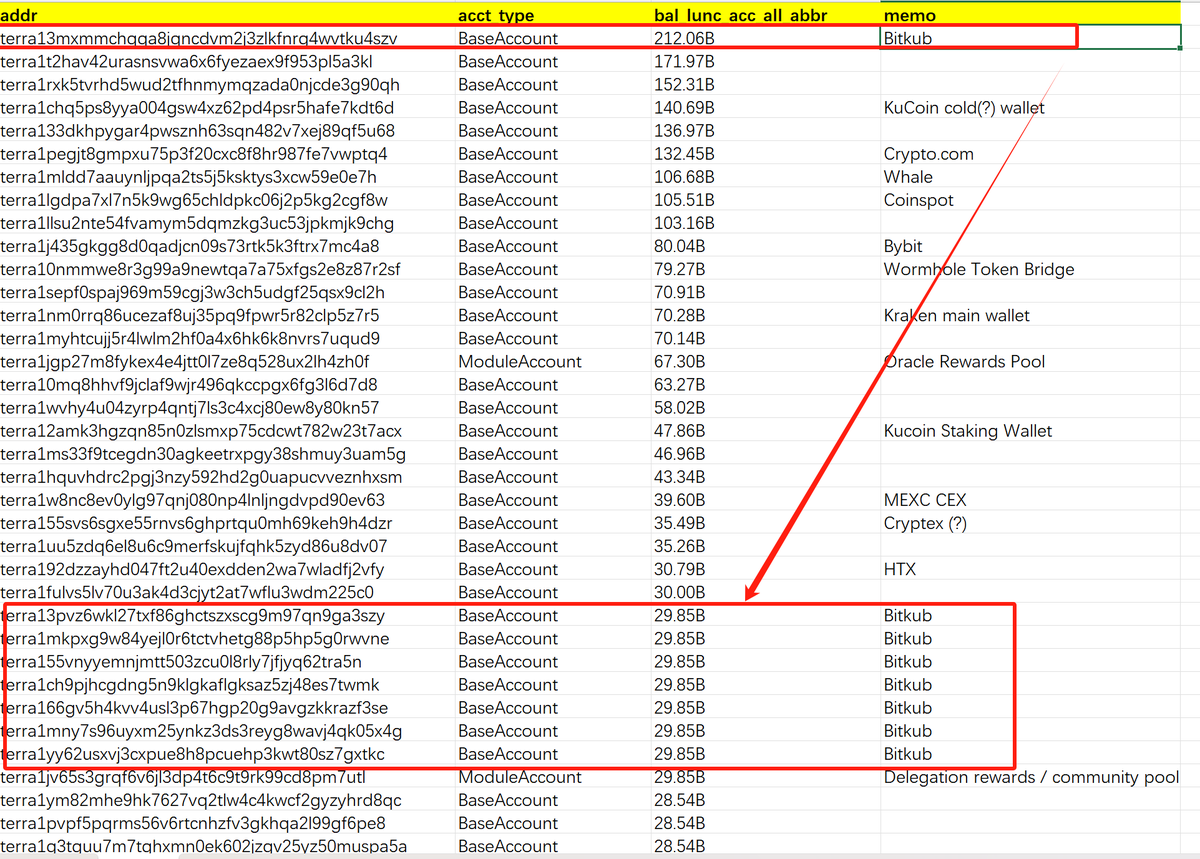1200x859 pixels.
Task: Select the Cryptex (?) memo cell
Action: click(1030, 522)
